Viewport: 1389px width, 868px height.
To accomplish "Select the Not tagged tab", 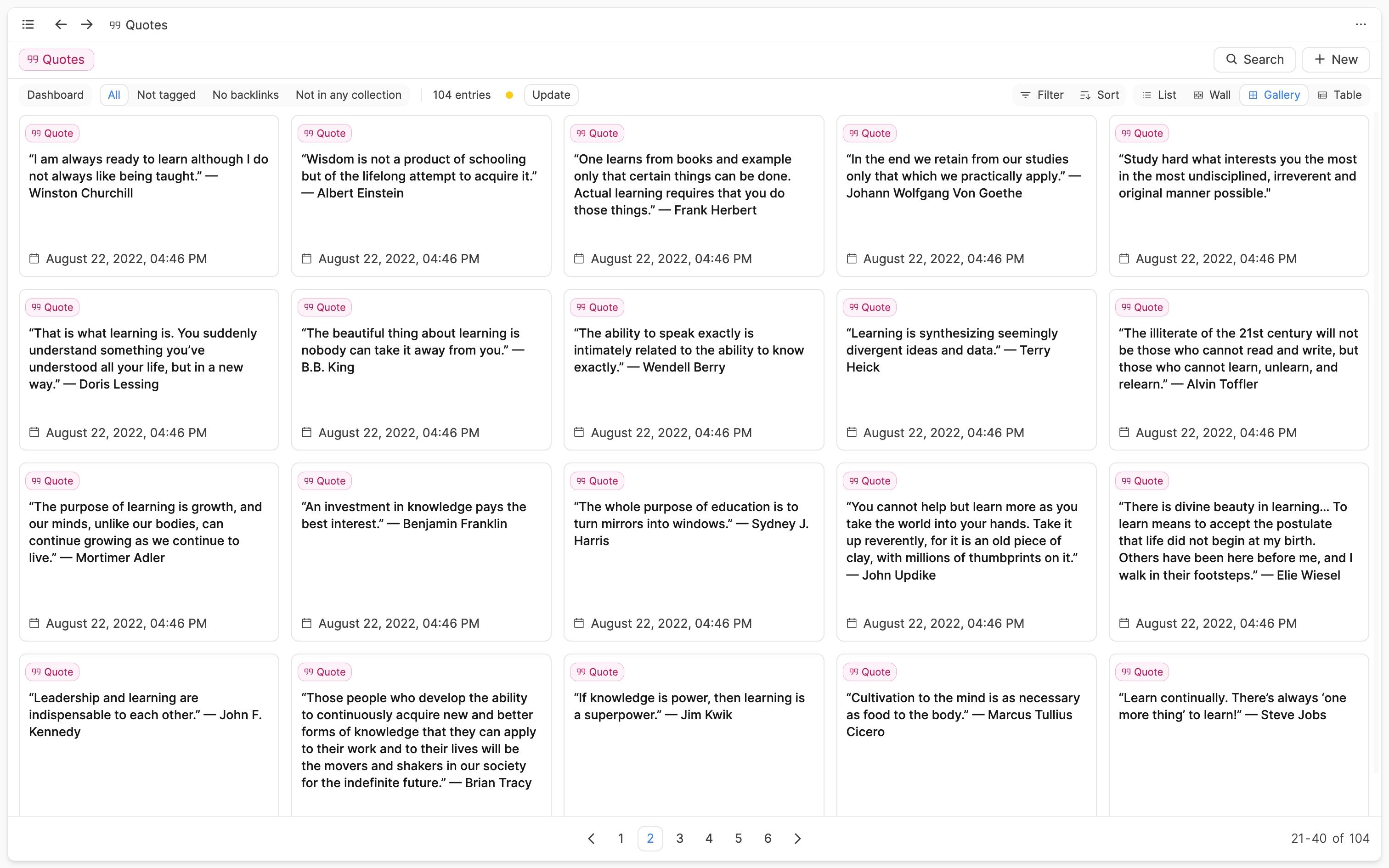I will pyautogui.click(x=166, y=95).
